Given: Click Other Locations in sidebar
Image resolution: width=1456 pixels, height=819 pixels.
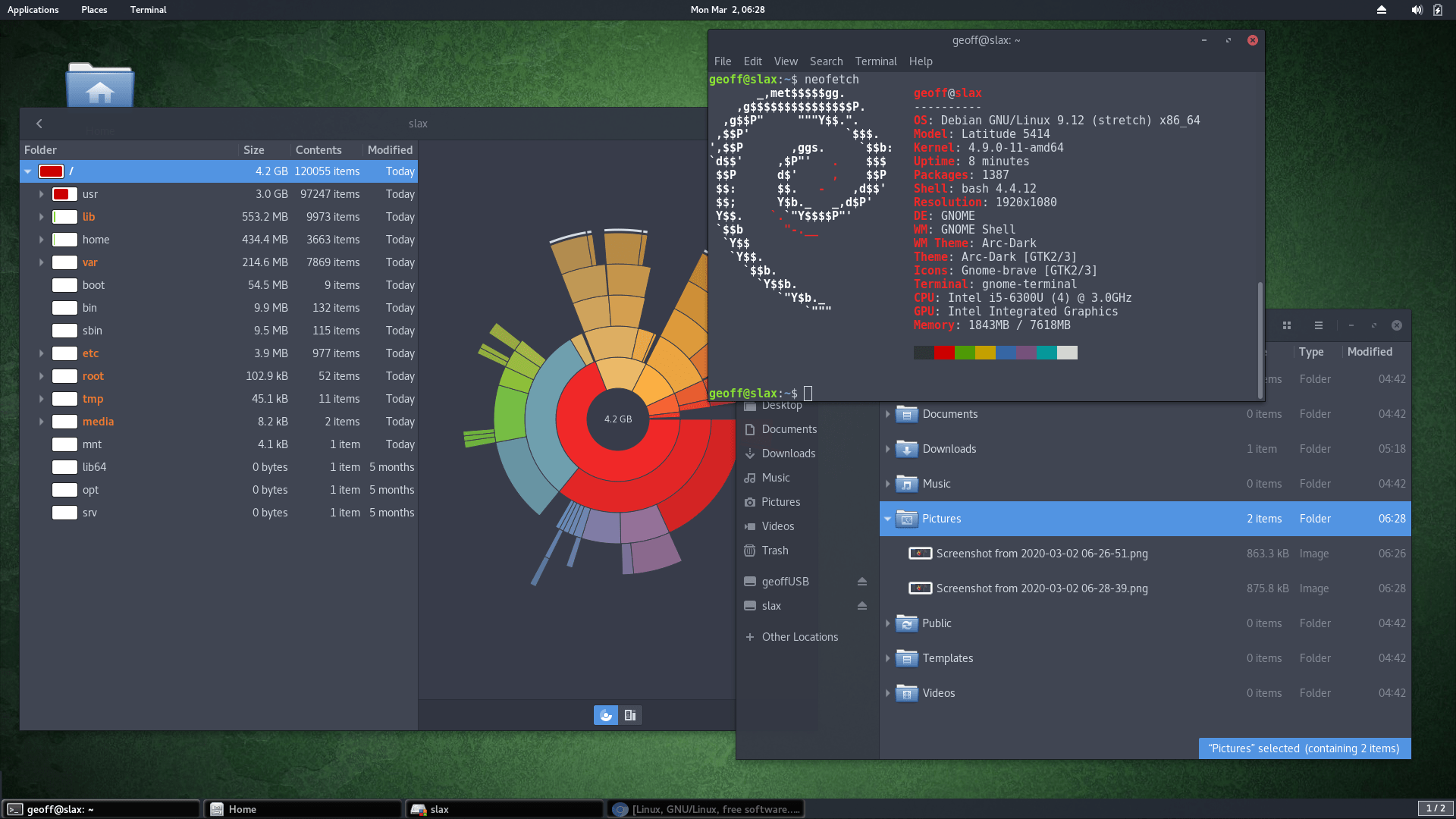Looking at the screenshot, I should (799, 637).
